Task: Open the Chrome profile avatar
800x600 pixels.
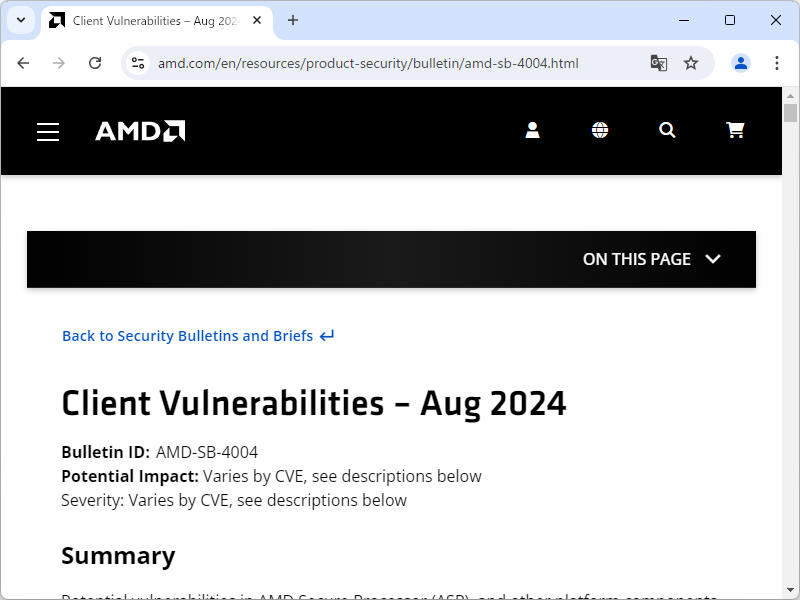Action: coord(741,63)
